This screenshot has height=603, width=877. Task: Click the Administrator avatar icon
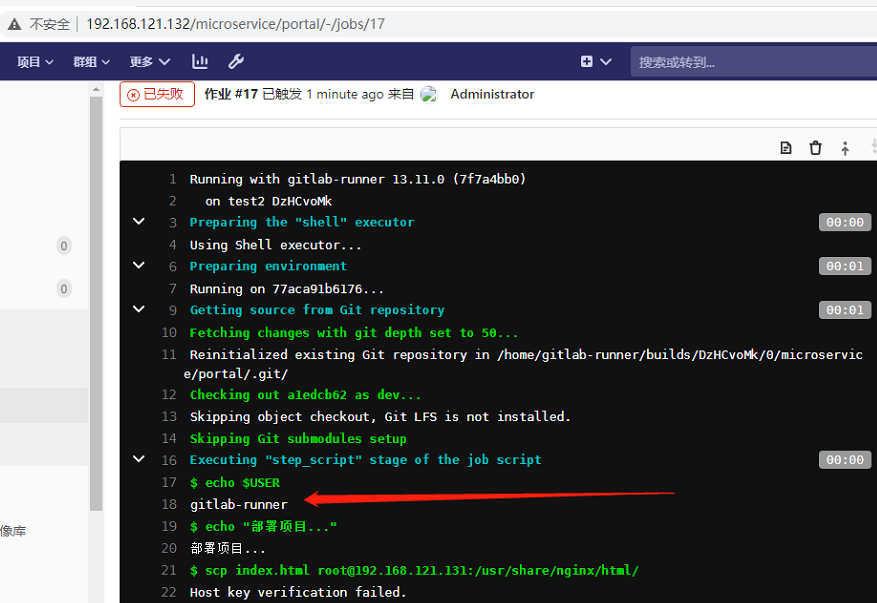click(429, 94)
